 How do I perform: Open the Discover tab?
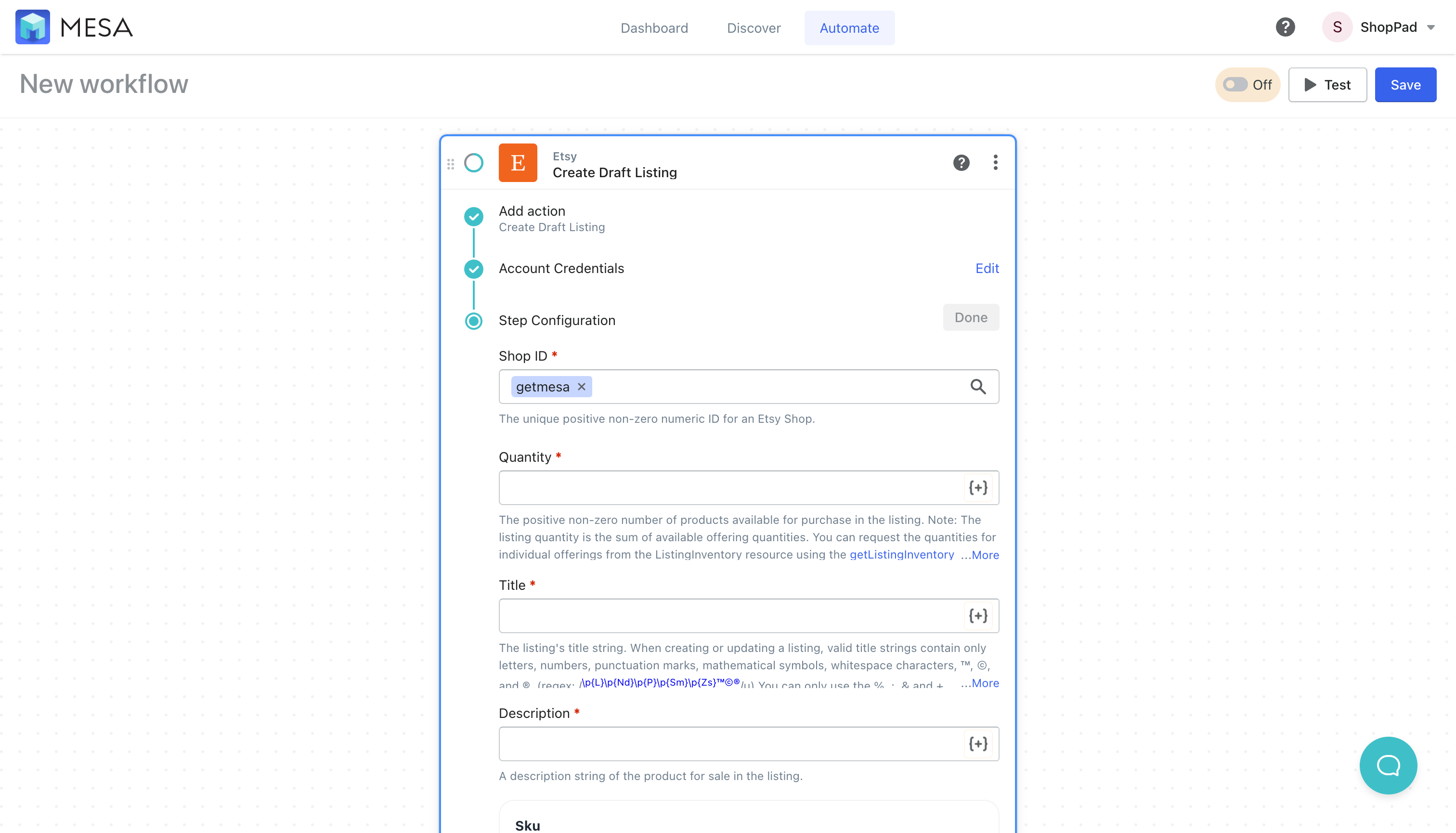(754, 27)
